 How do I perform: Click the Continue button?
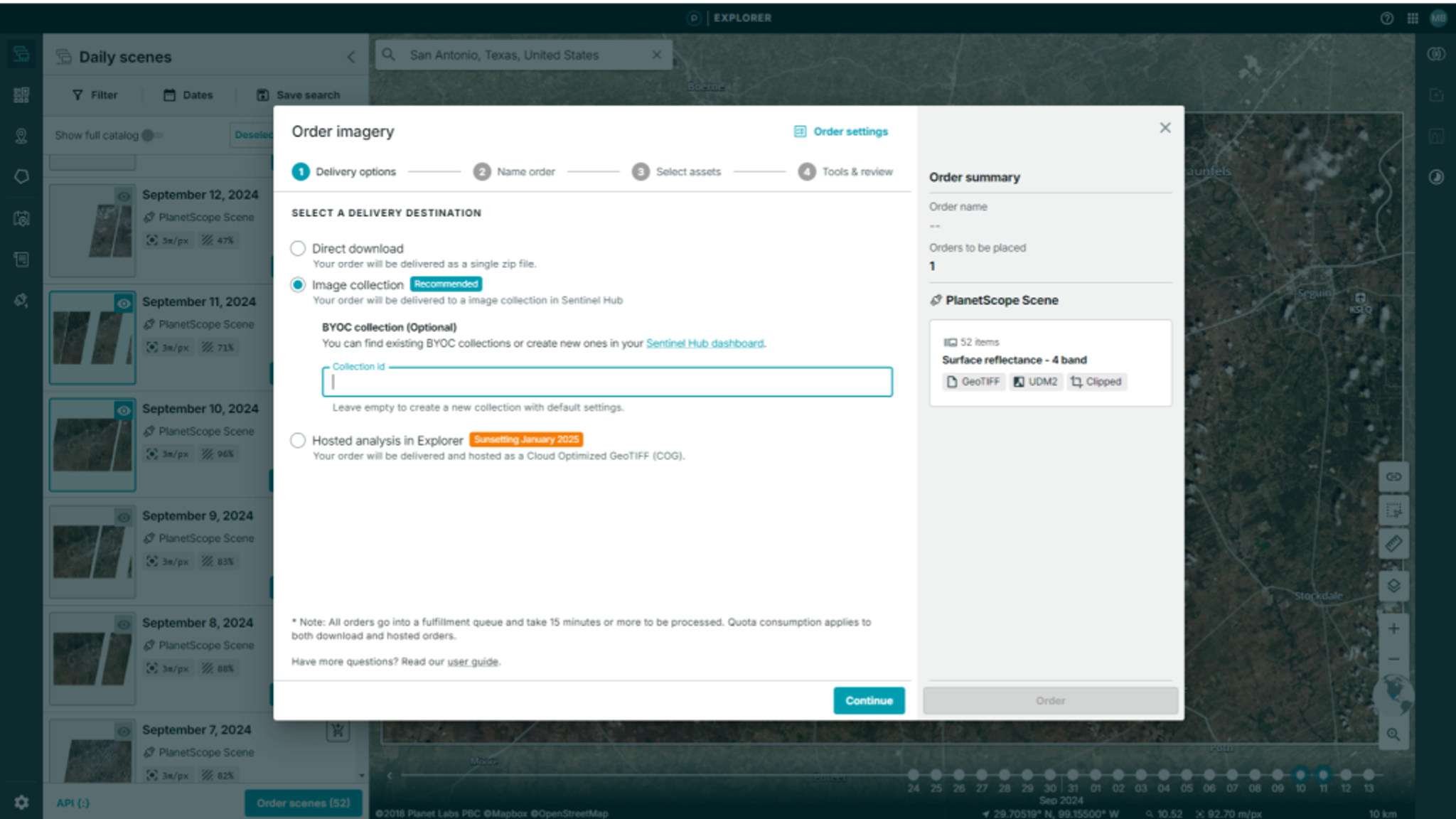[869, 700]
